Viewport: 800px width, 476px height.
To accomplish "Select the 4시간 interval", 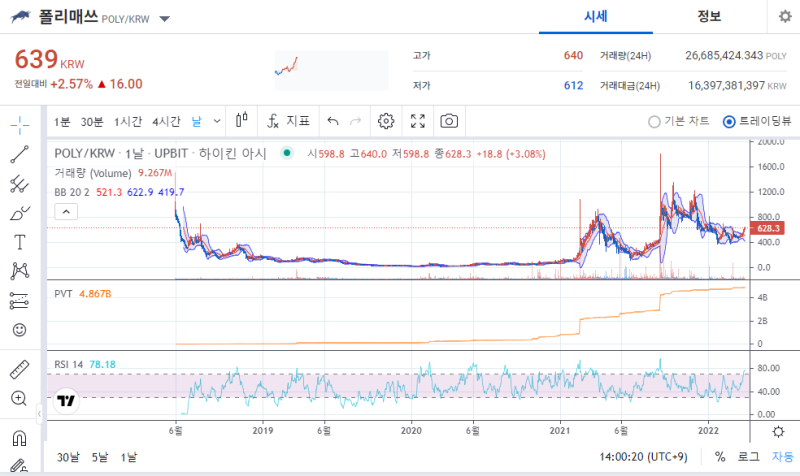I will (166, 121).
